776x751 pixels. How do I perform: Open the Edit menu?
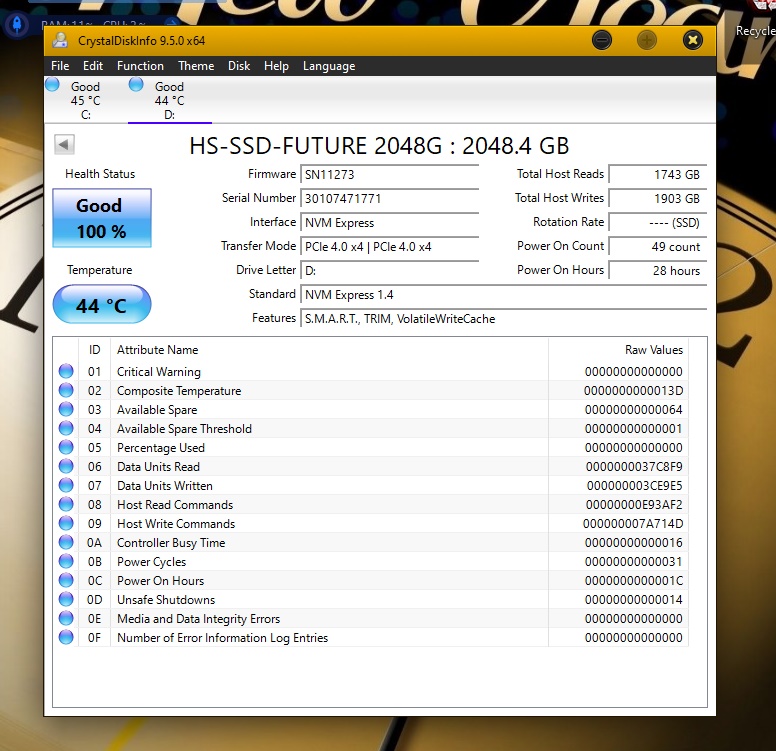point(93,66)
